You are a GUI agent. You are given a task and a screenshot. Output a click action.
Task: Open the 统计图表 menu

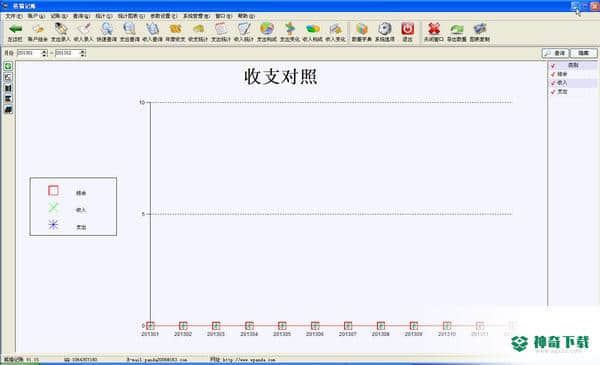[131, 16]
